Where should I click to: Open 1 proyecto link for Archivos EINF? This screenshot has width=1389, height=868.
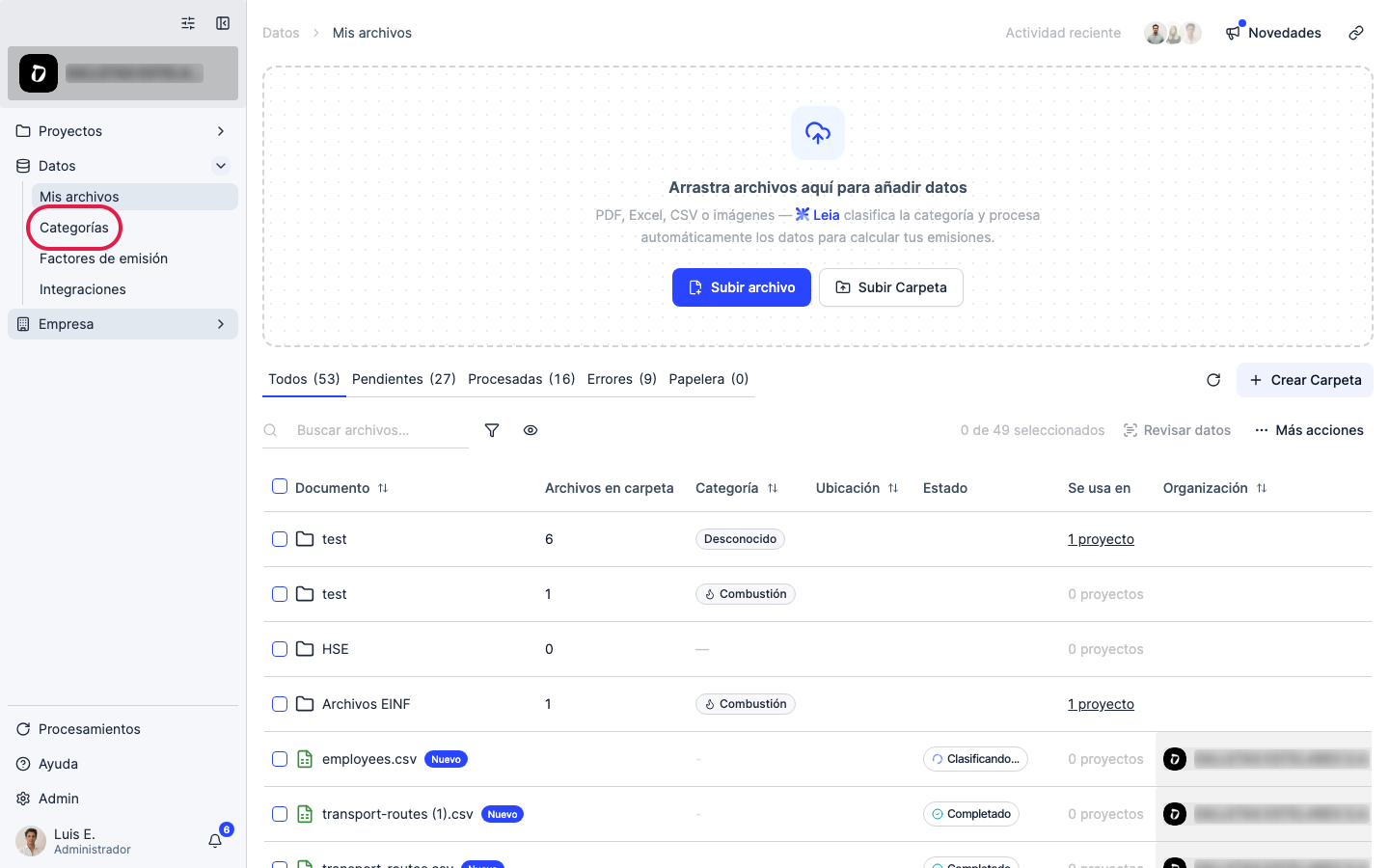(x=1101, y=704)
